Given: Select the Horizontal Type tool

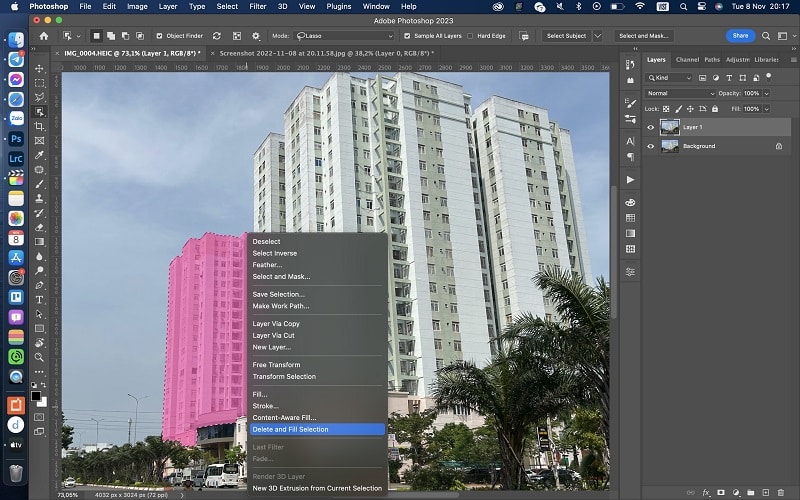Looking at the screenshot, I should (40, 299).
